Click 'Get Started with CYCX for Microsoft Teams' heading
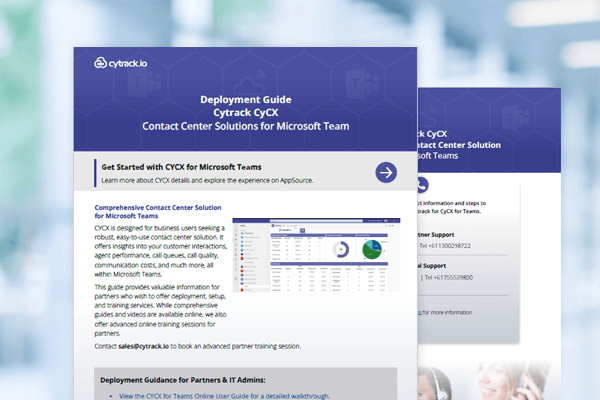The image size is (600, 400). 181,167
